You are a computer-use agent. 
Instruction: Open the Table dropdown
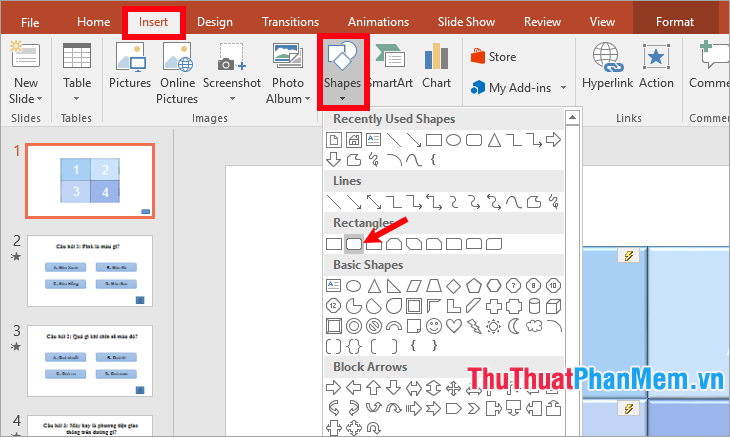(x=77, y=72)
